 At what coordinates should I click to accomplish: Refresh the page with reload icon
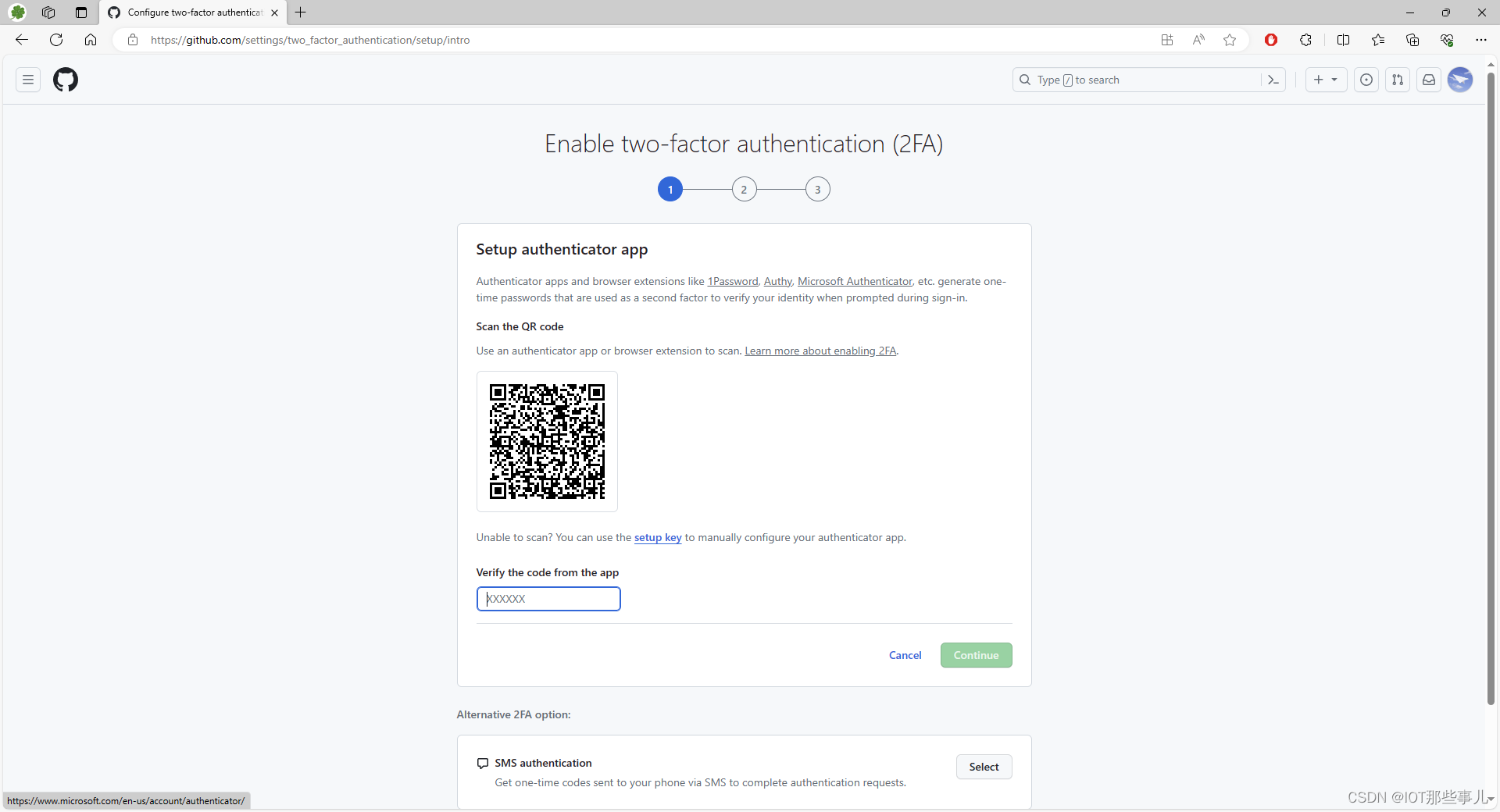(x=56, y=40)
